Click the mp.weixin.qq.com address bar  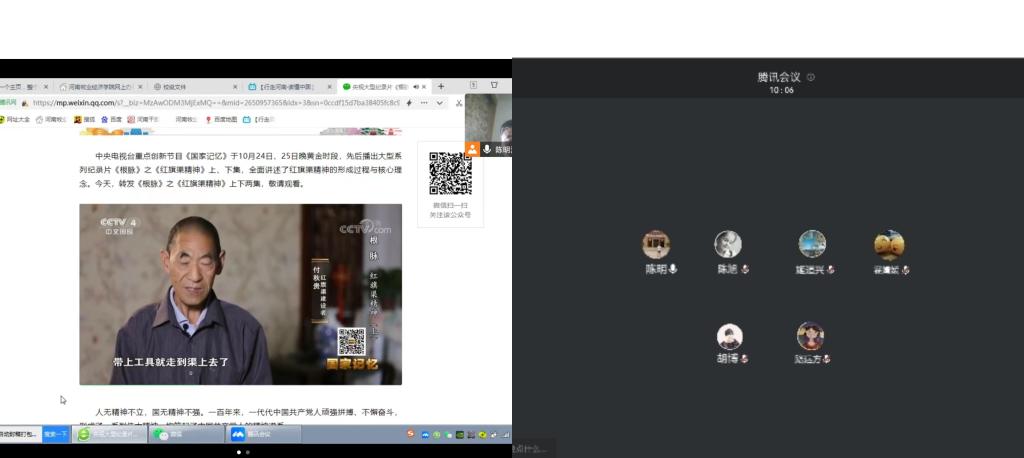(216, 103)
